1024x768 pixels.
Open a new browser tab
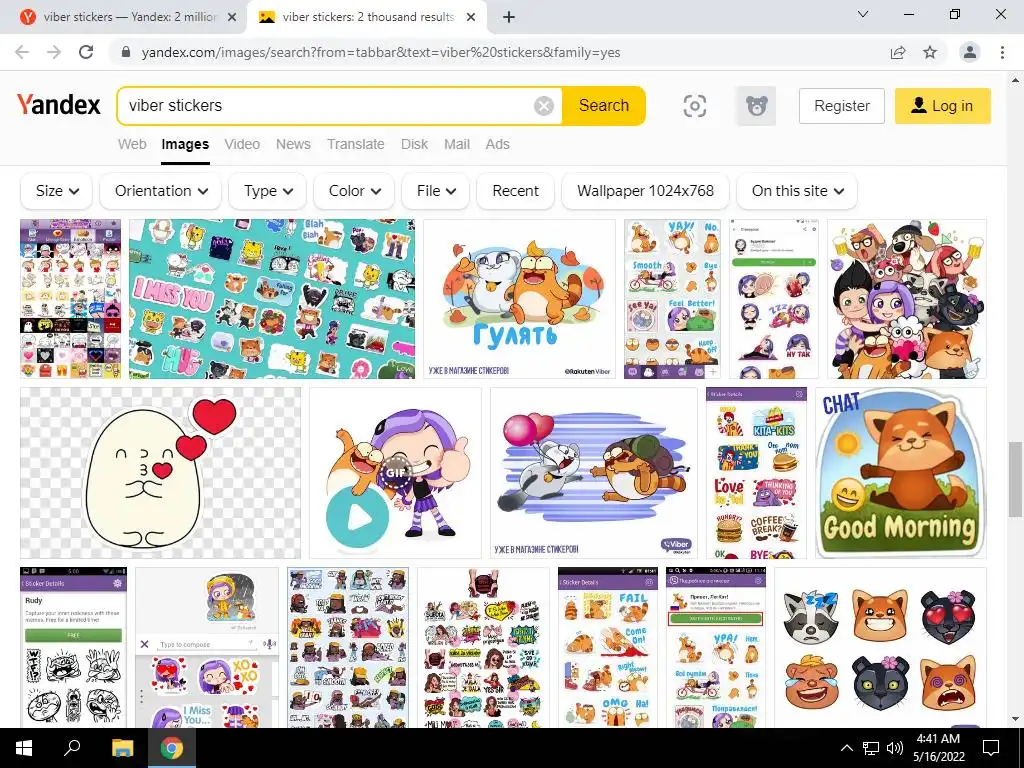point(509,18)
